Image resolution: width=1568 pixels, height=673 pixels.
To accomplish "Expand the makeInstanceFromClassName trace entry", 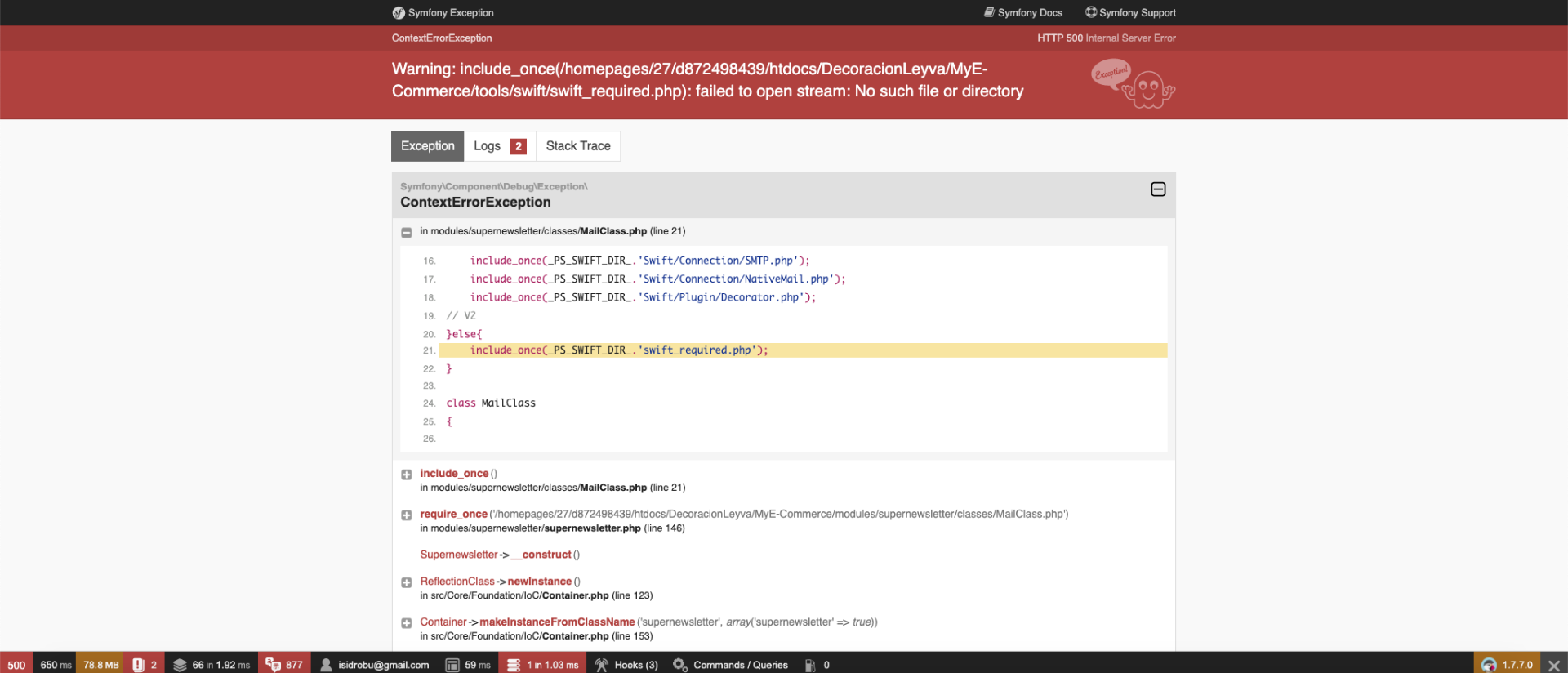I will tap(407, 623).
